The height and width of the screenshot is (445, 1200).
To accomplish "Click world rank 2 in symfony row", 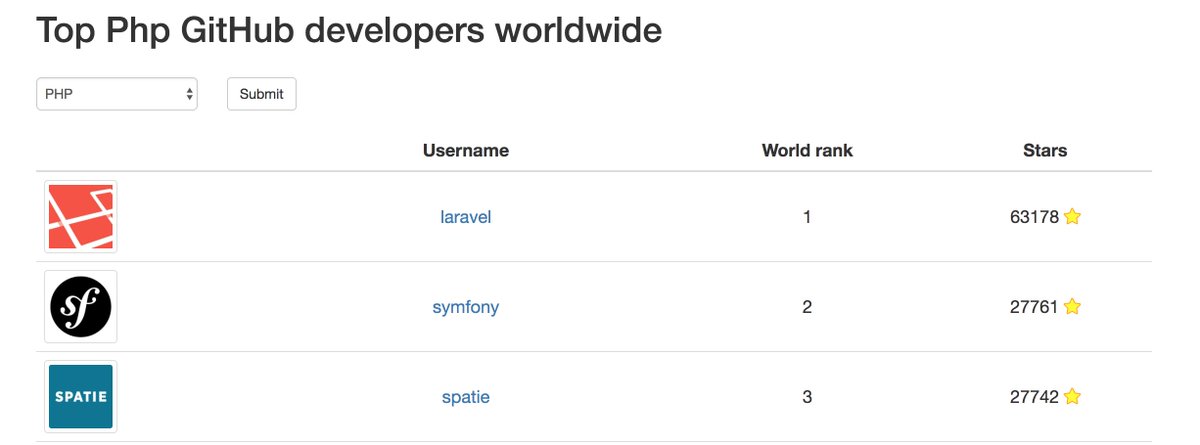I will (807, 307).
